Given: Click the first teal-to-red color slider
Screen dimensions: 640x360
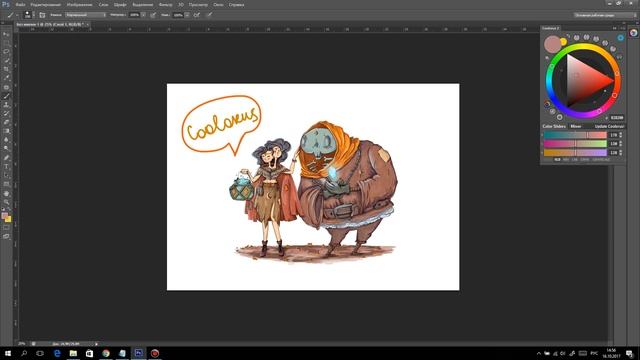Looking at the screenshot, I should point(575,135).
